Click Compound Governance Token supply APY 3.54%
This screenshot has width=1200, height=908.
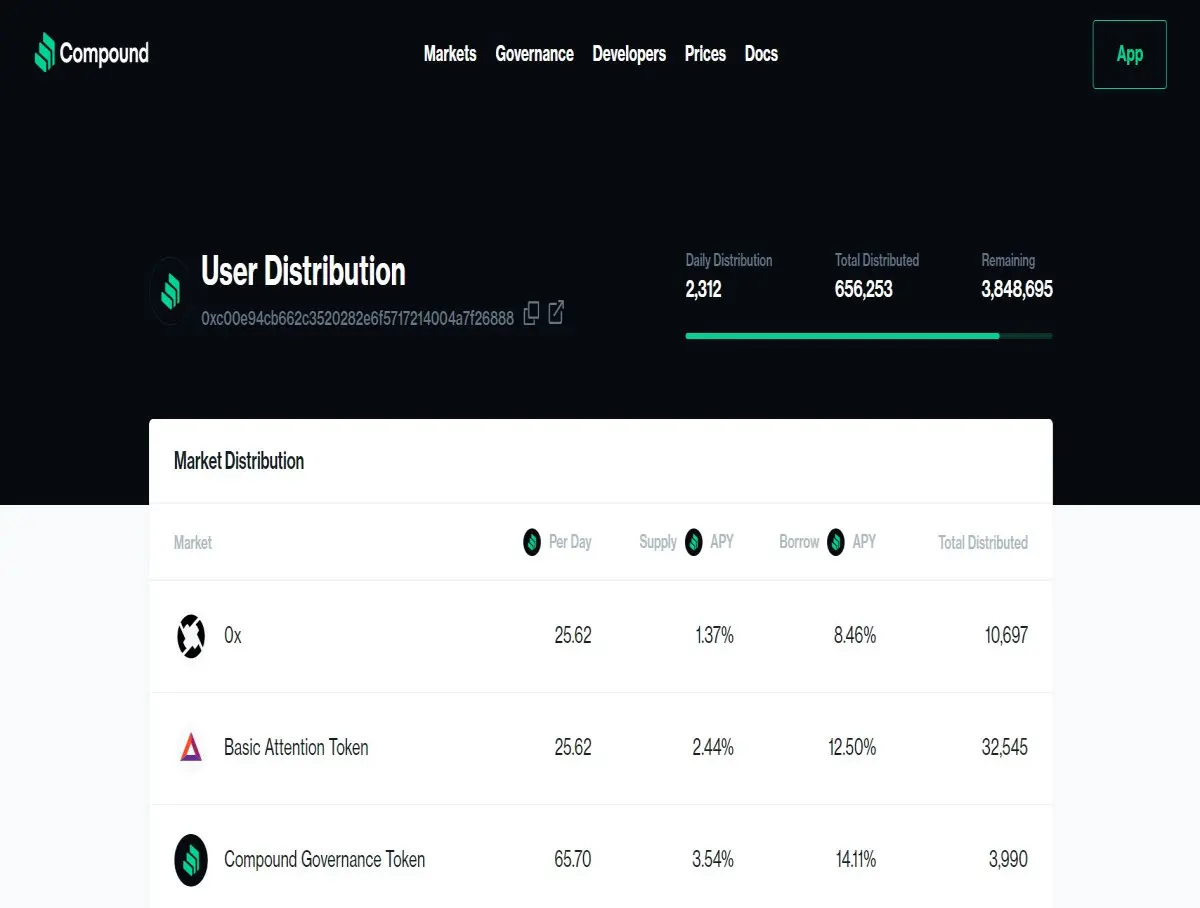(x=713, y=860)
